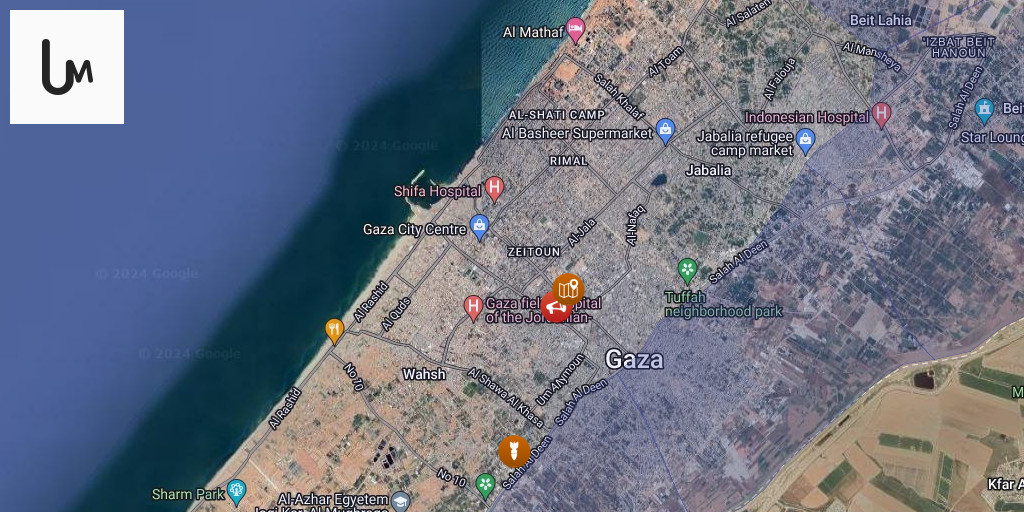Select the Star Lounge teal marker
This screenshot has height=512, width=1024.
[984, 110]
